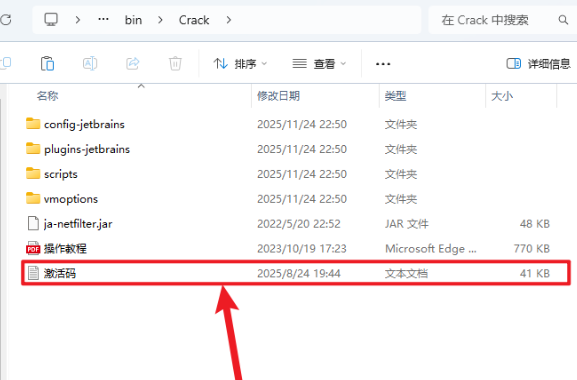
Task: Expand the chevron after the Crack breadcrumb
Action: [x=229, y=20]
